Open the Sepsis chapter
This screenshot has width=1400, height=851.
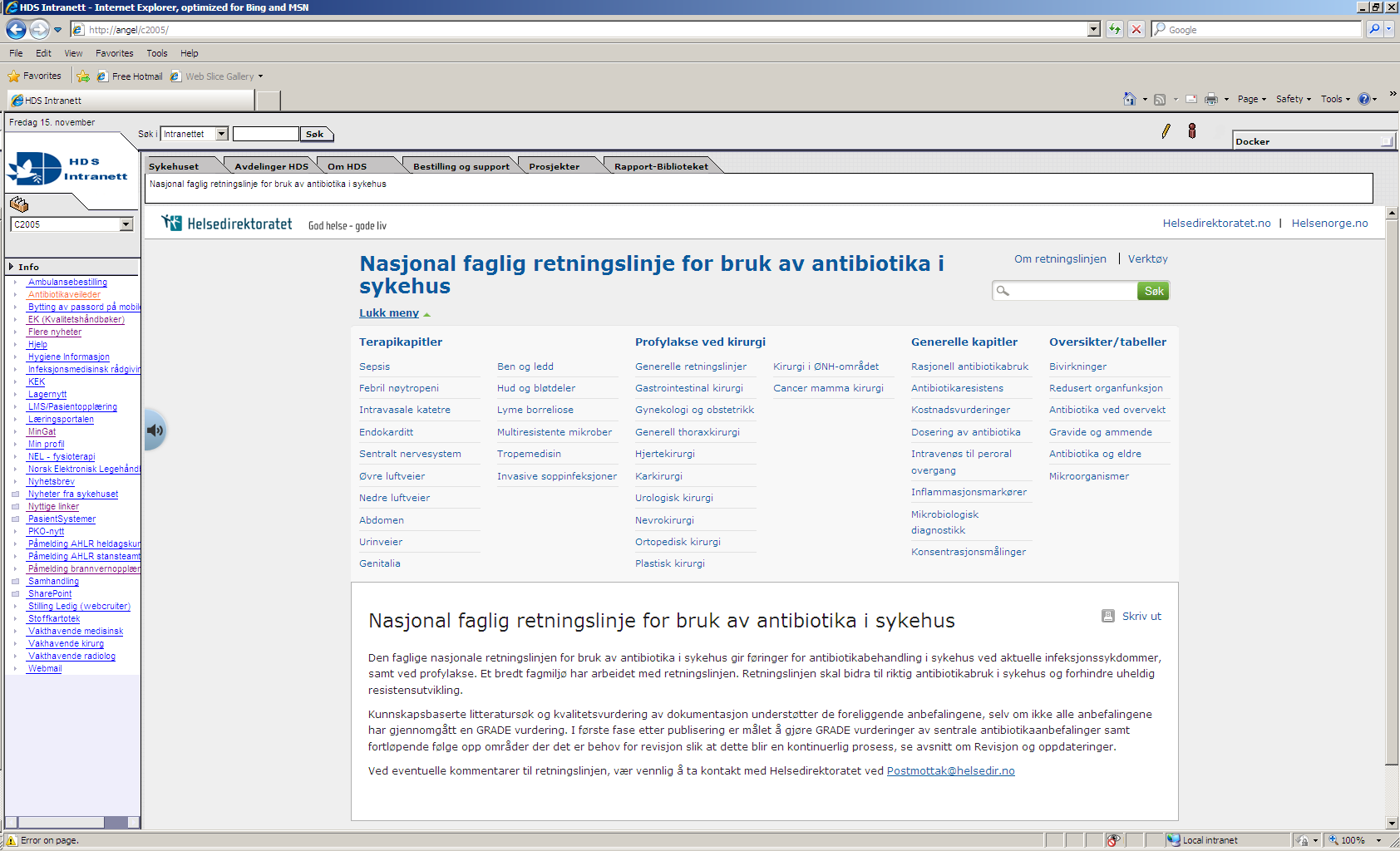point(374,366)
